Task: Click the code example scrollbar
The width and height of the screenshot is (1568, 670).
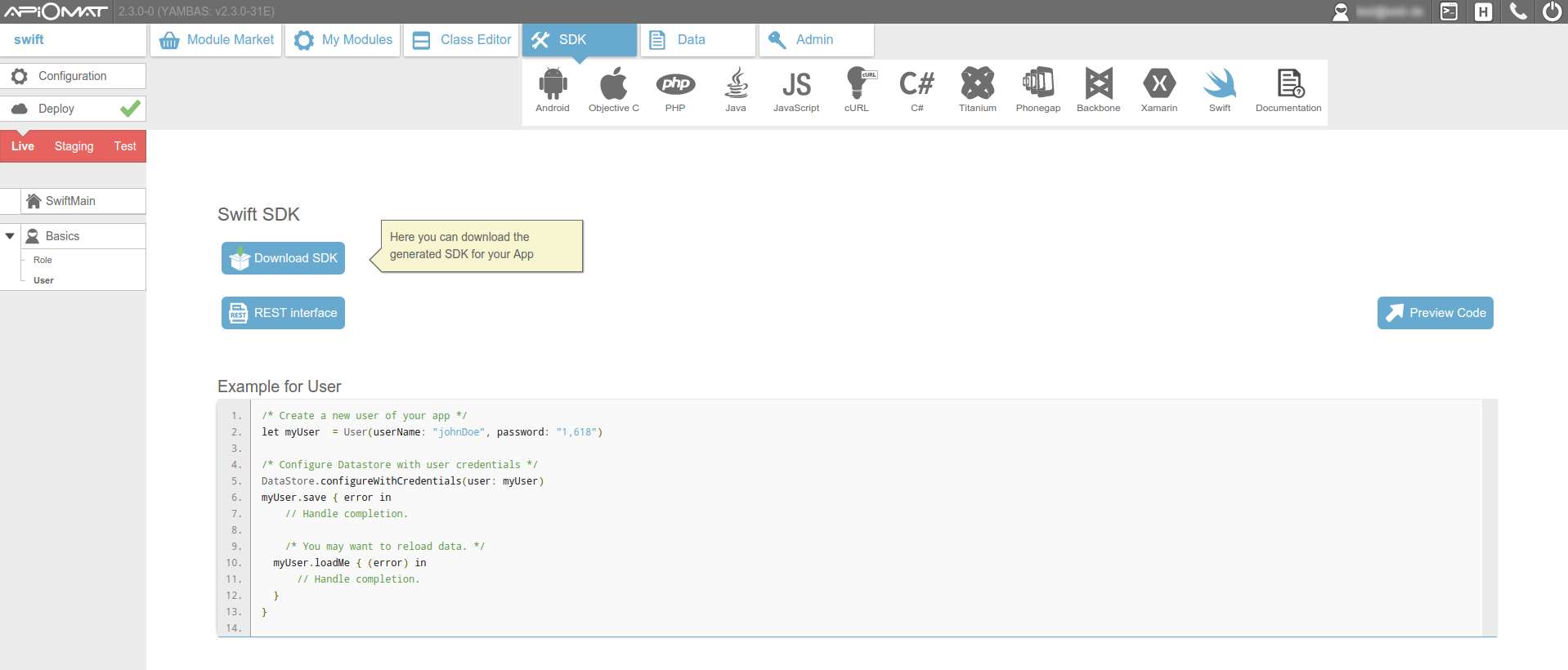Action: (x=1490, y=518)
